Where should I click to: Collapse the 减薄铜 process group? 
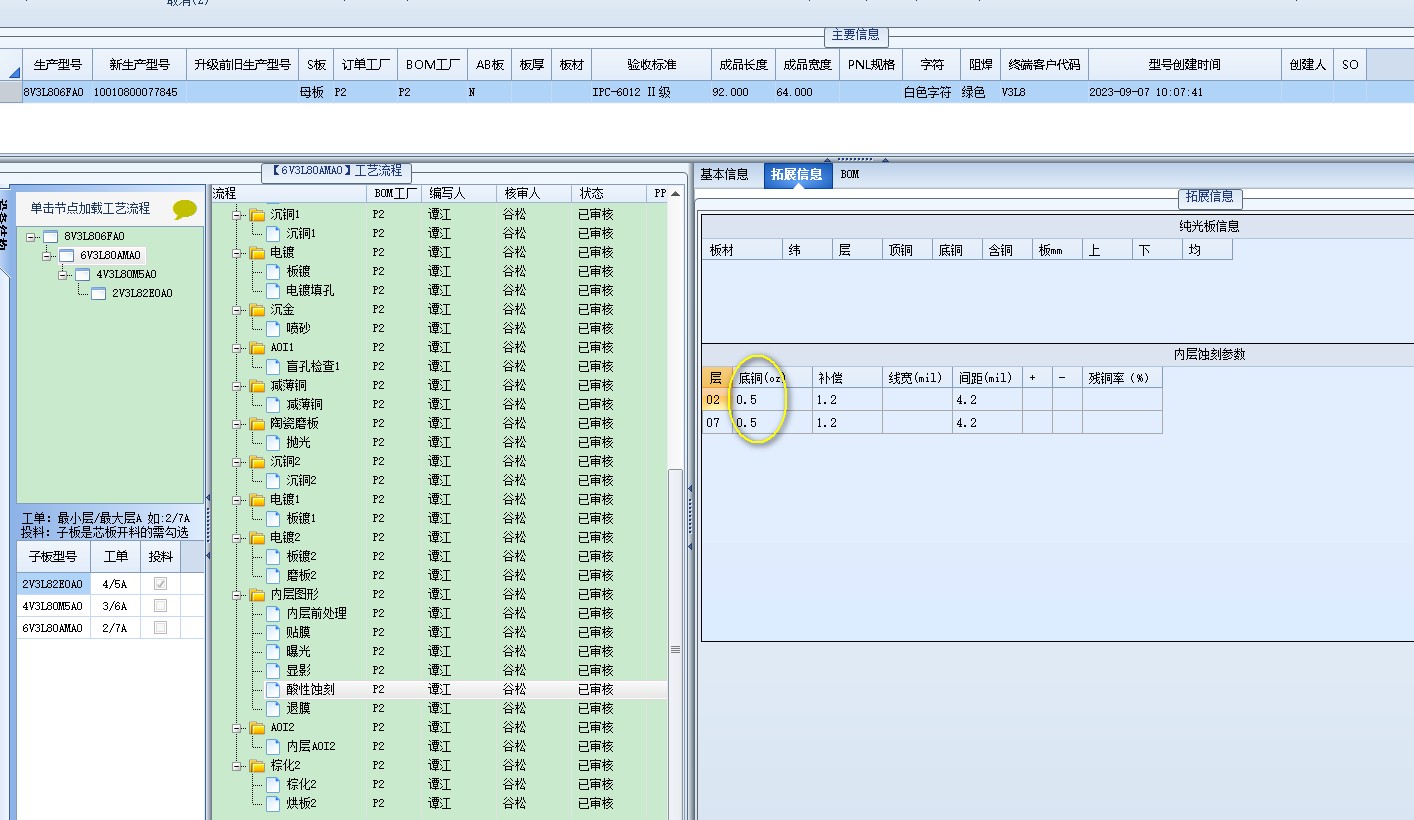coord(238,385)
